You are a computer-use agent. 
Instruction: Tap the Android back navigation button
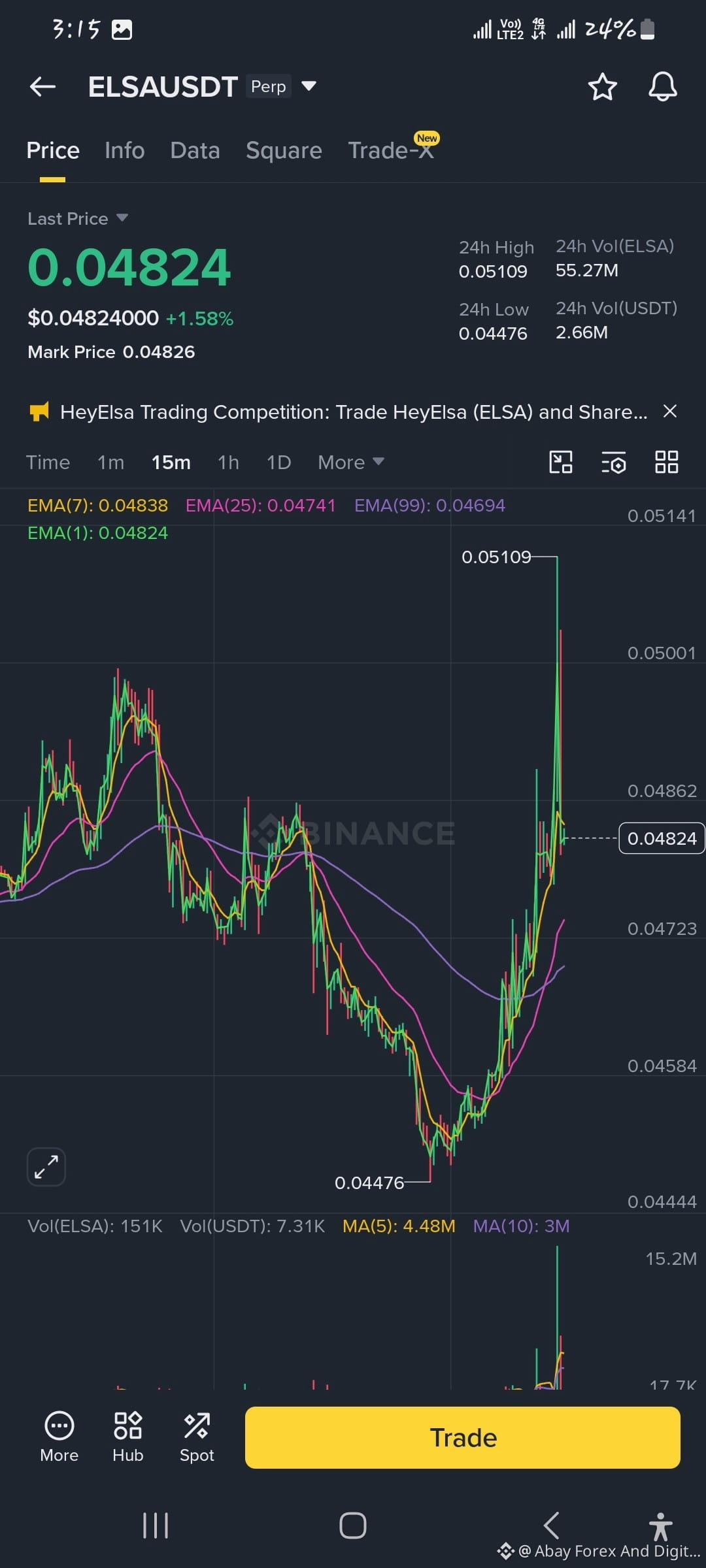point(551,1526)
